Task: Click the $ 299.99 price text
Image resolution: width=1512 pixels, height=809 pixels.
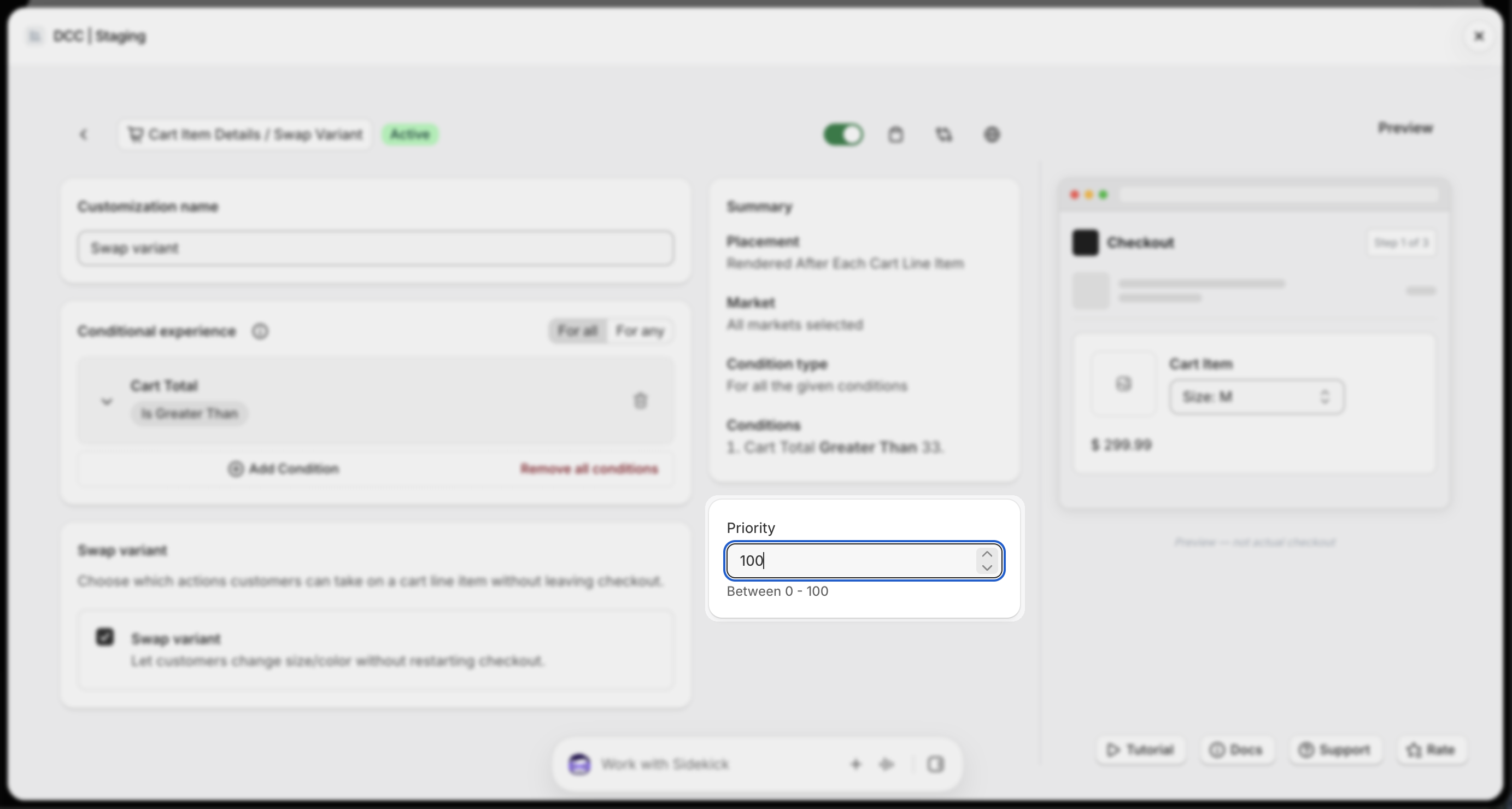Action: coord(1121,444)
